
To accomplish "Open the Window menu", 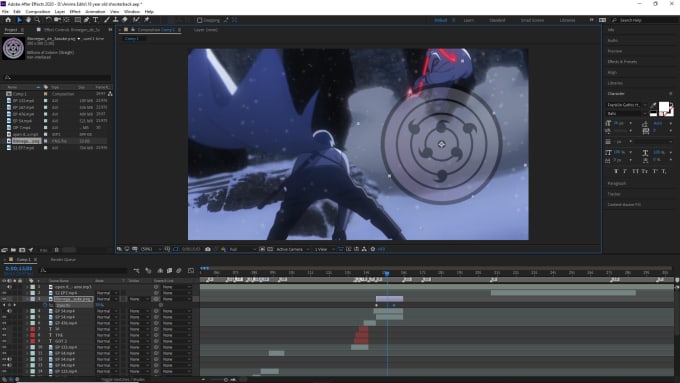I will [132, 11].
